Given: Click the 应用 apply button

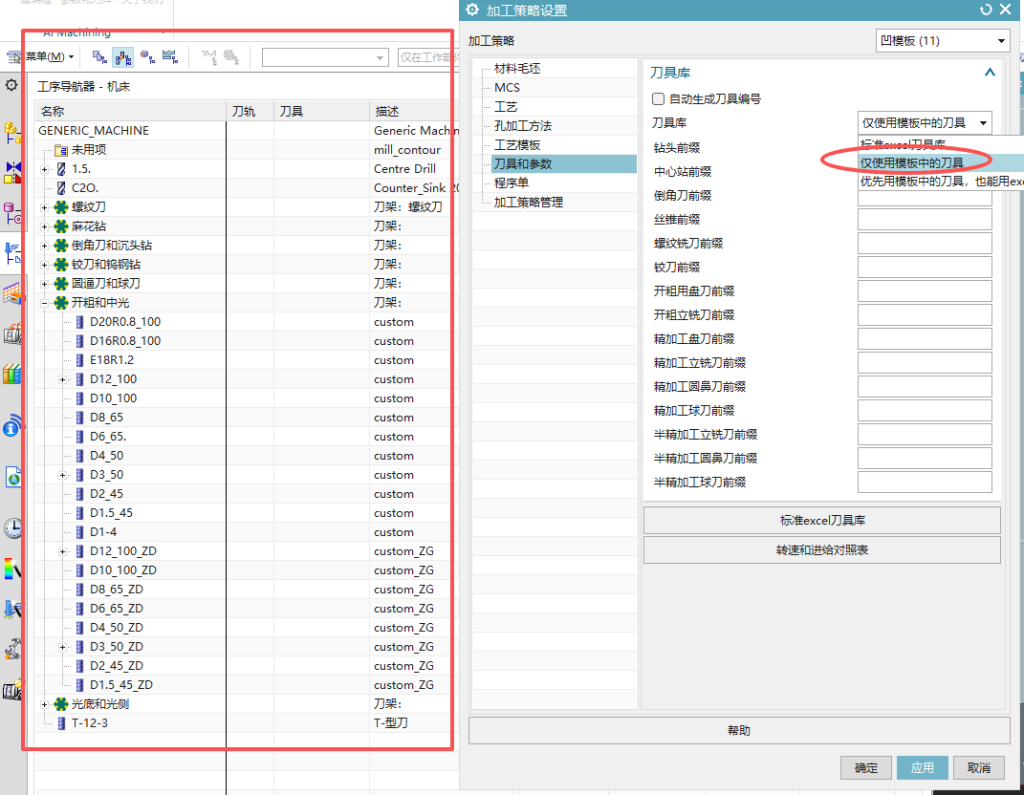Looking at the screenshot, I should [922, 768].
